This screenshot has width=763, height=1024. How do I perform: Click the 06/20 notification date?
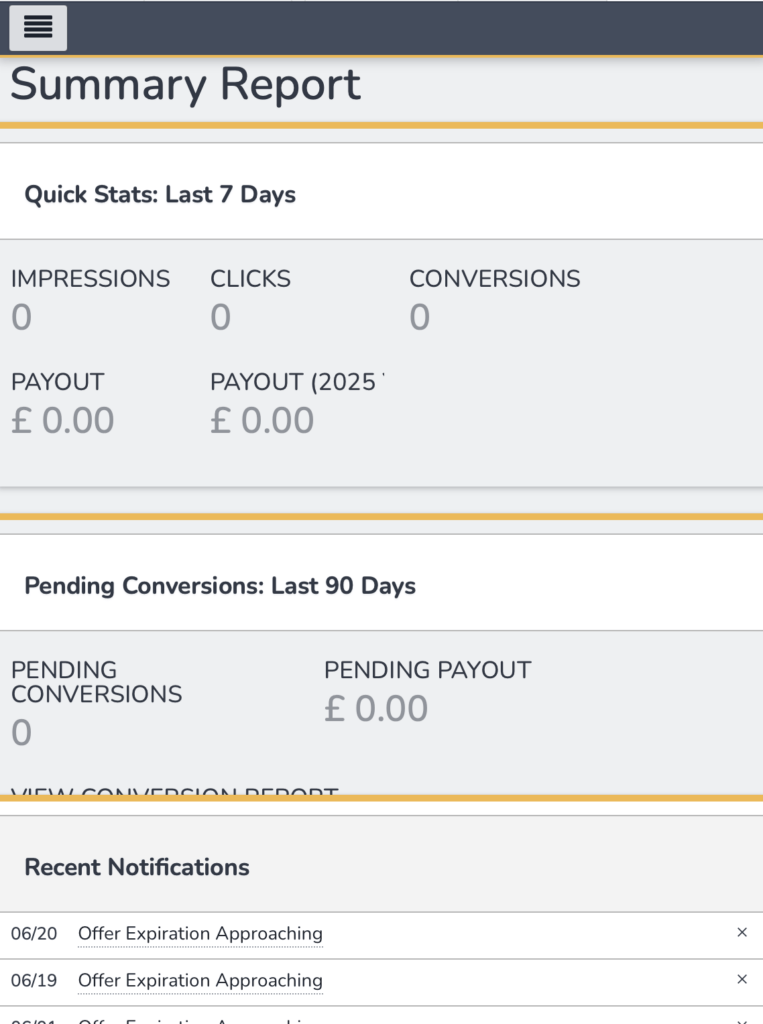34,934
